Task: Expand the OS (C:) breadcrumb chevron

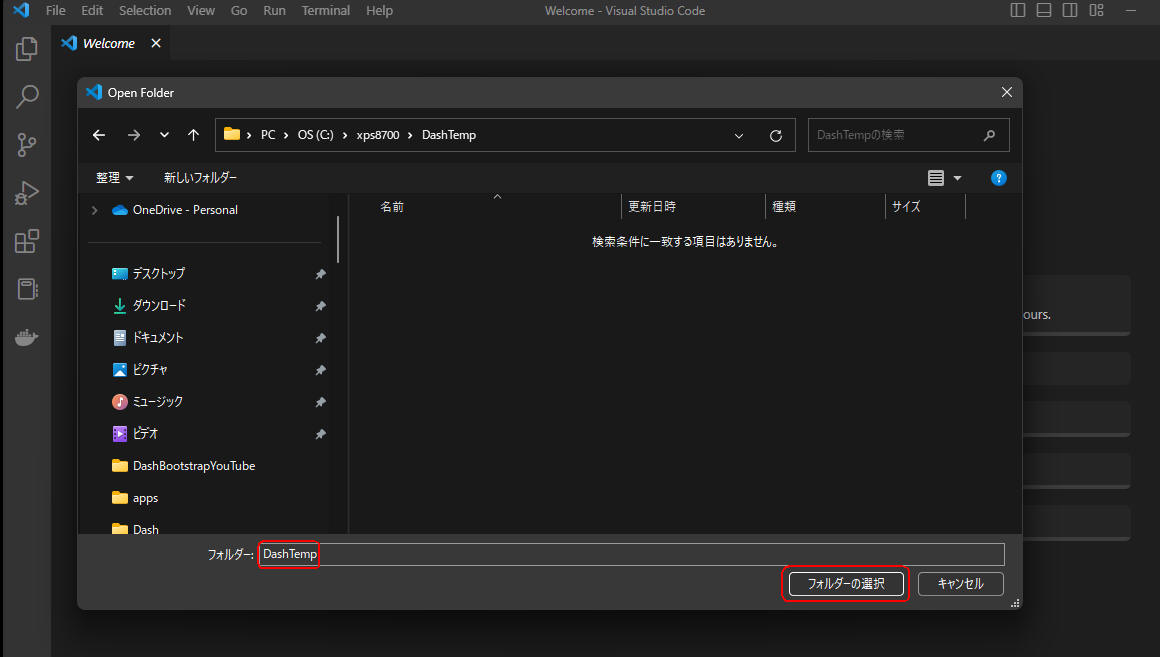Action: tap(345, 135)
